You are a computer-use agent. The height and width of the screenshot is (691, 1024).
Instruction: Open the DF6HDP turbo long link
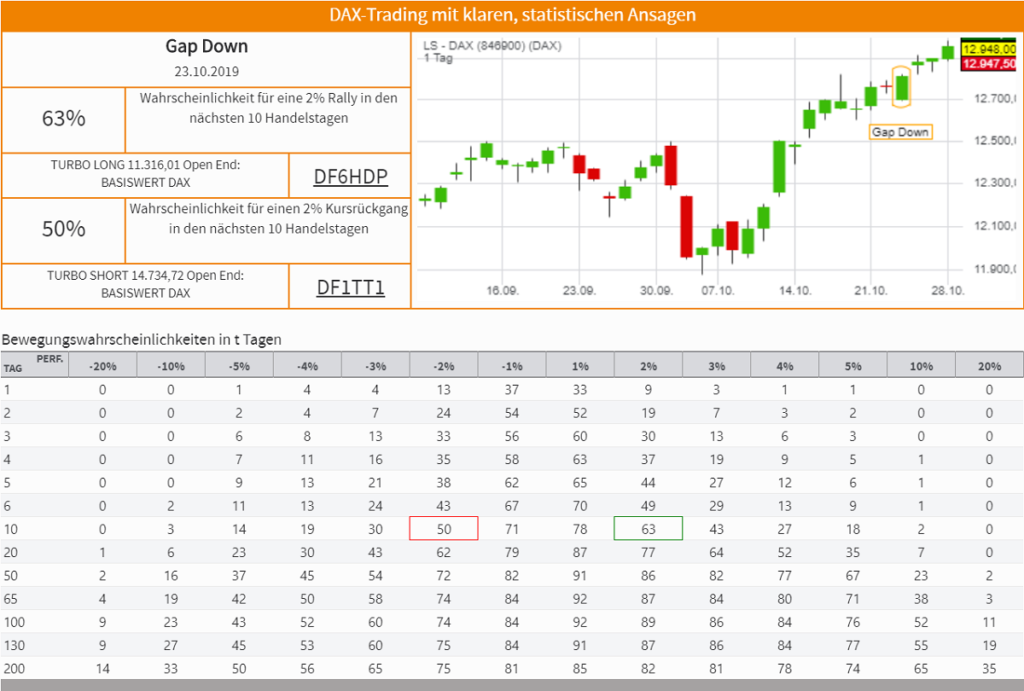coord(350,176)
